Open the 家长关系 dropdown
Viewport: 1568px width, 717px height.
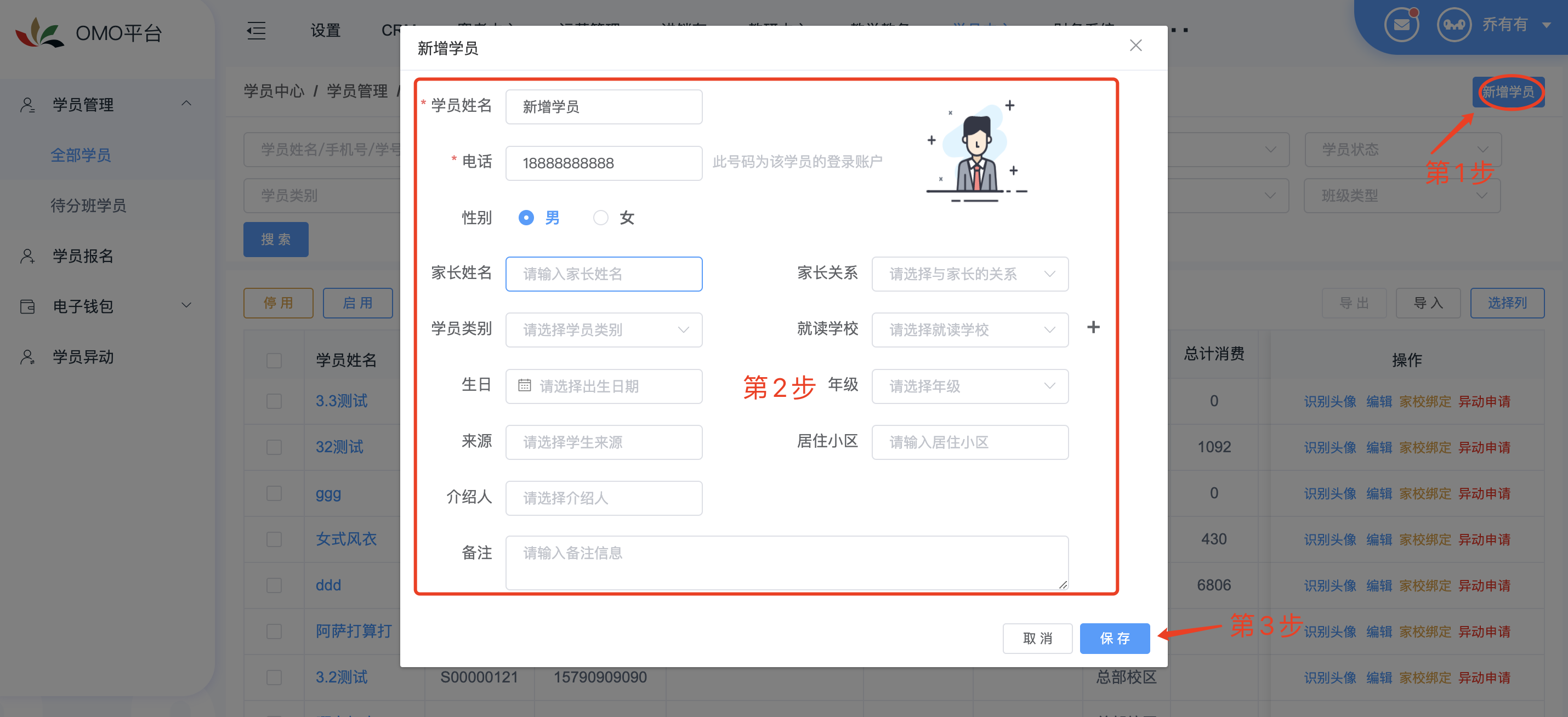970,274
